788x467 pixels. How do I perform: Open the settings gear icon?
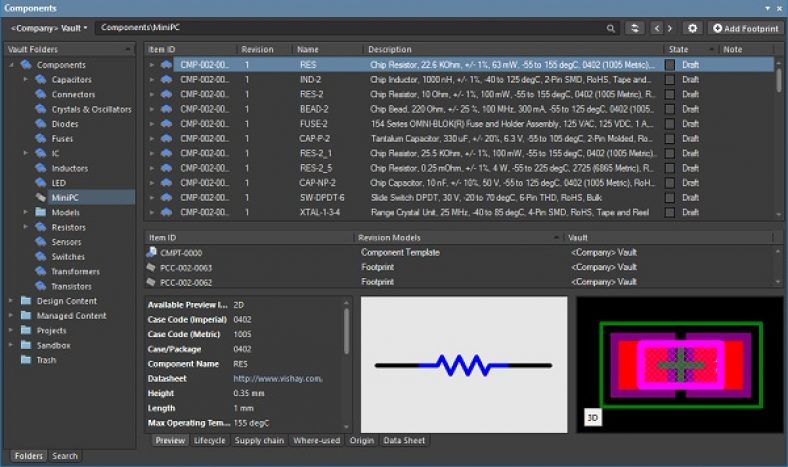[x=692, y=28]
